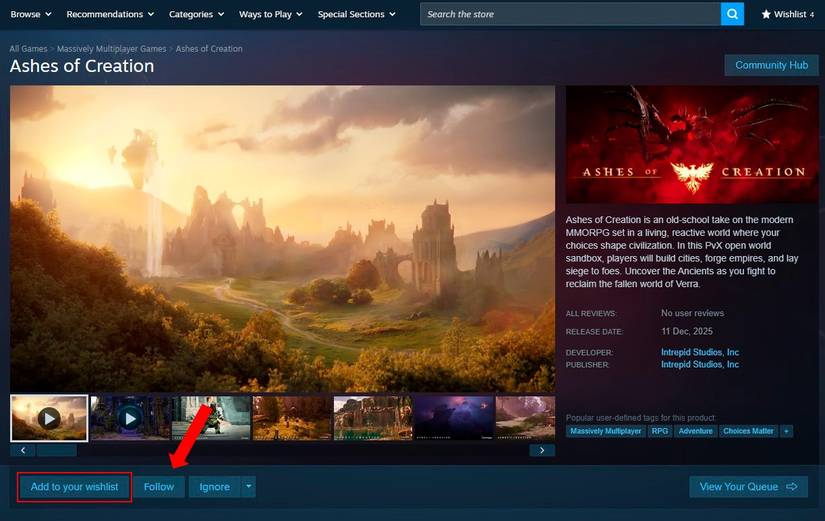Open View Your Queue
The height and width of the screenshot is (521, 825).
[748, 487]
